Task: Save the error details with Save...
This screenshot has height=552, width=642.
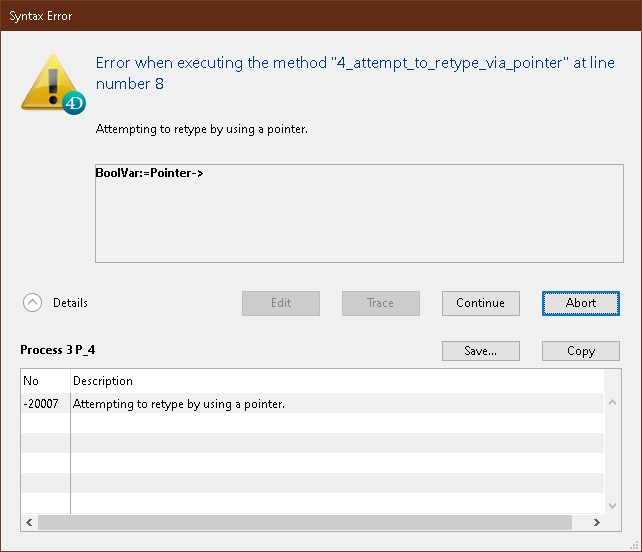Action: 480,351
